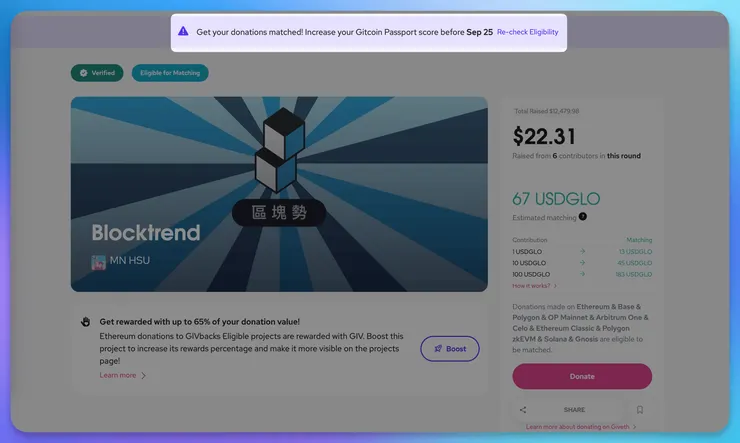
Task: Click arrow icon in 100 USDGLO row
Action: point(582,274)
